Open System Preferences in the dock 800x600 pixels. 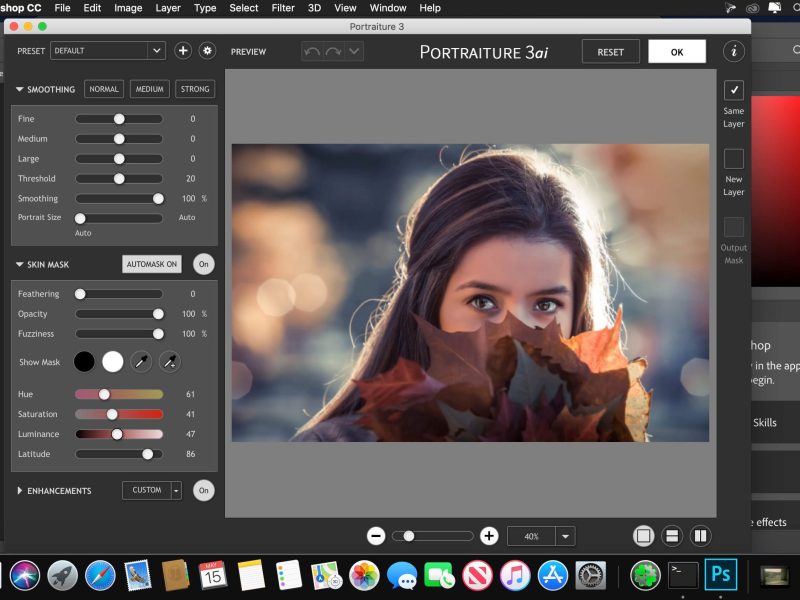pos(590,575)
